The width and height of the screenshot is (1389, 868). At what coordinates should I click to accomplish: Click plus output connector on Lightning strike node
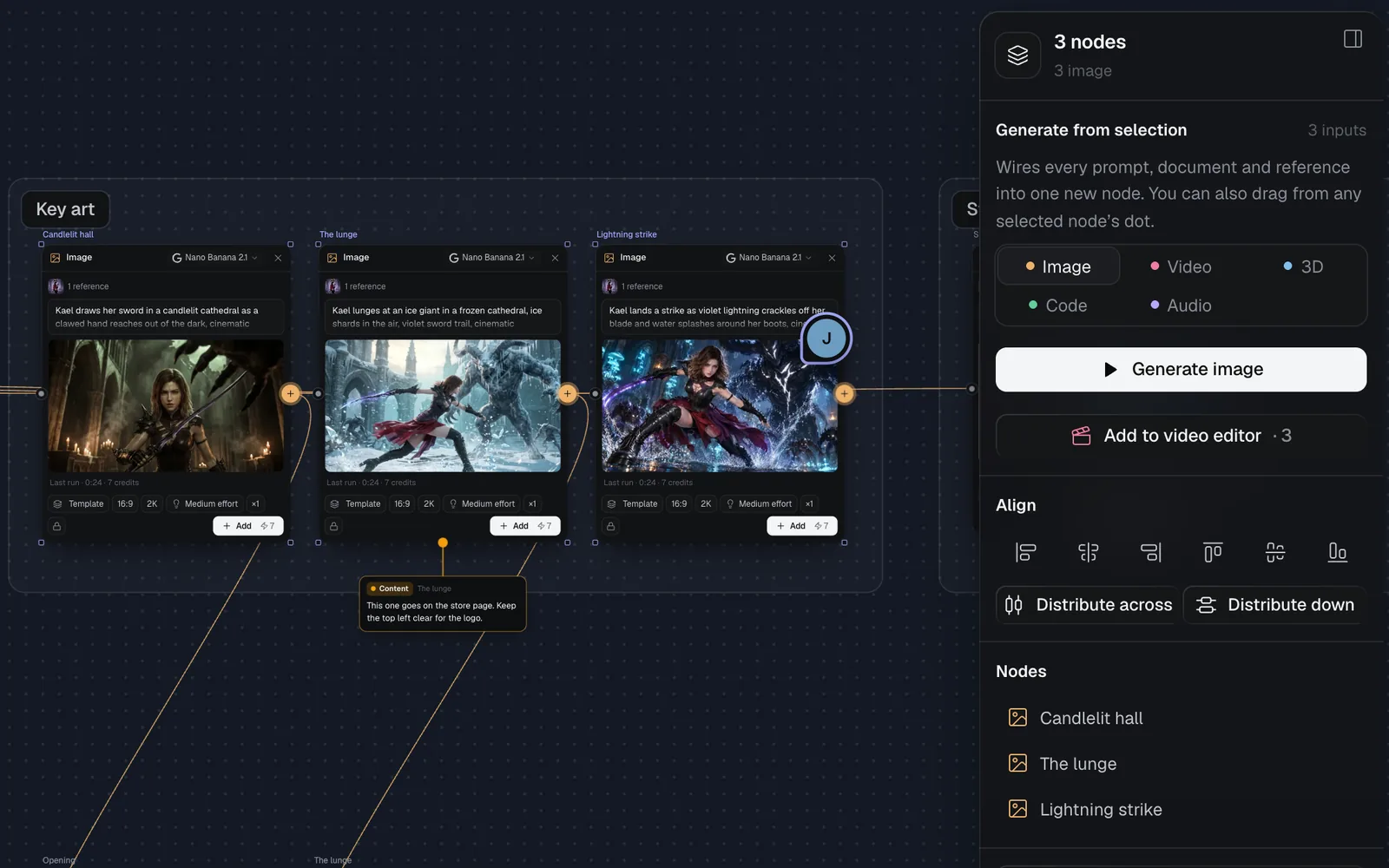point(844,393)
